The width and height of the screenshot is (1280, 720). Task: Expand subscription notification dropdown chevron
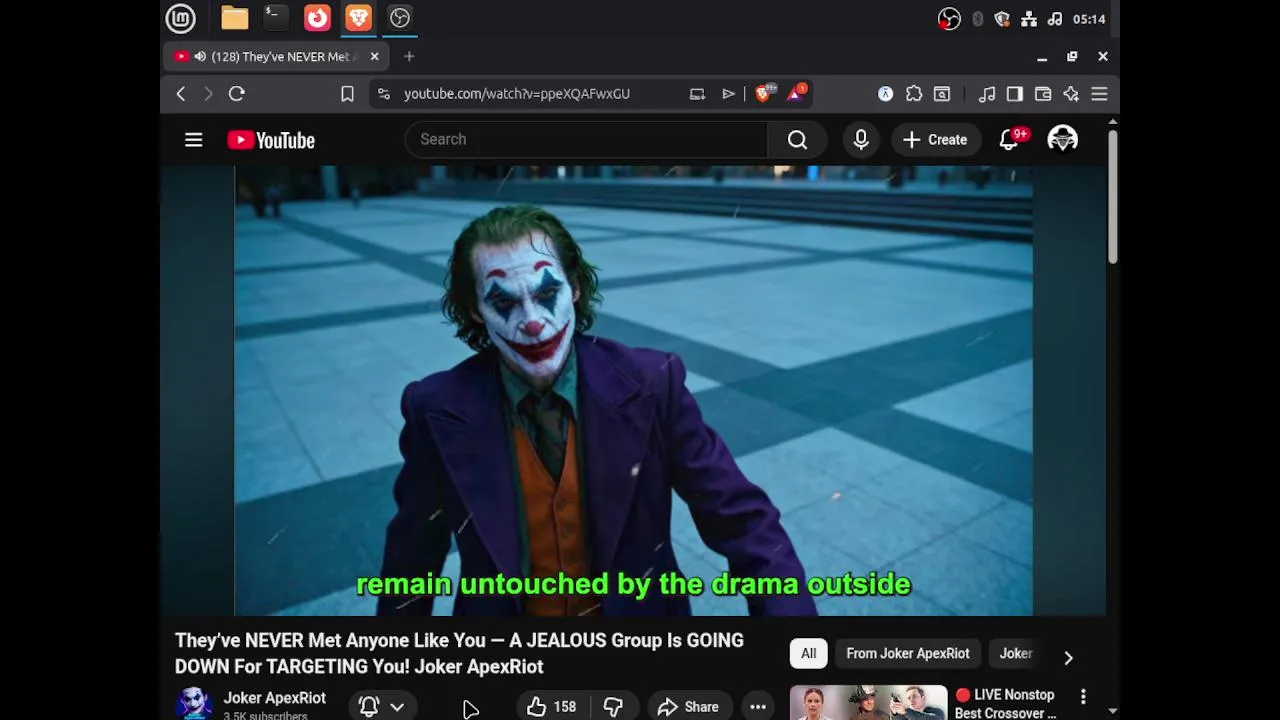[x=397, y=707]
